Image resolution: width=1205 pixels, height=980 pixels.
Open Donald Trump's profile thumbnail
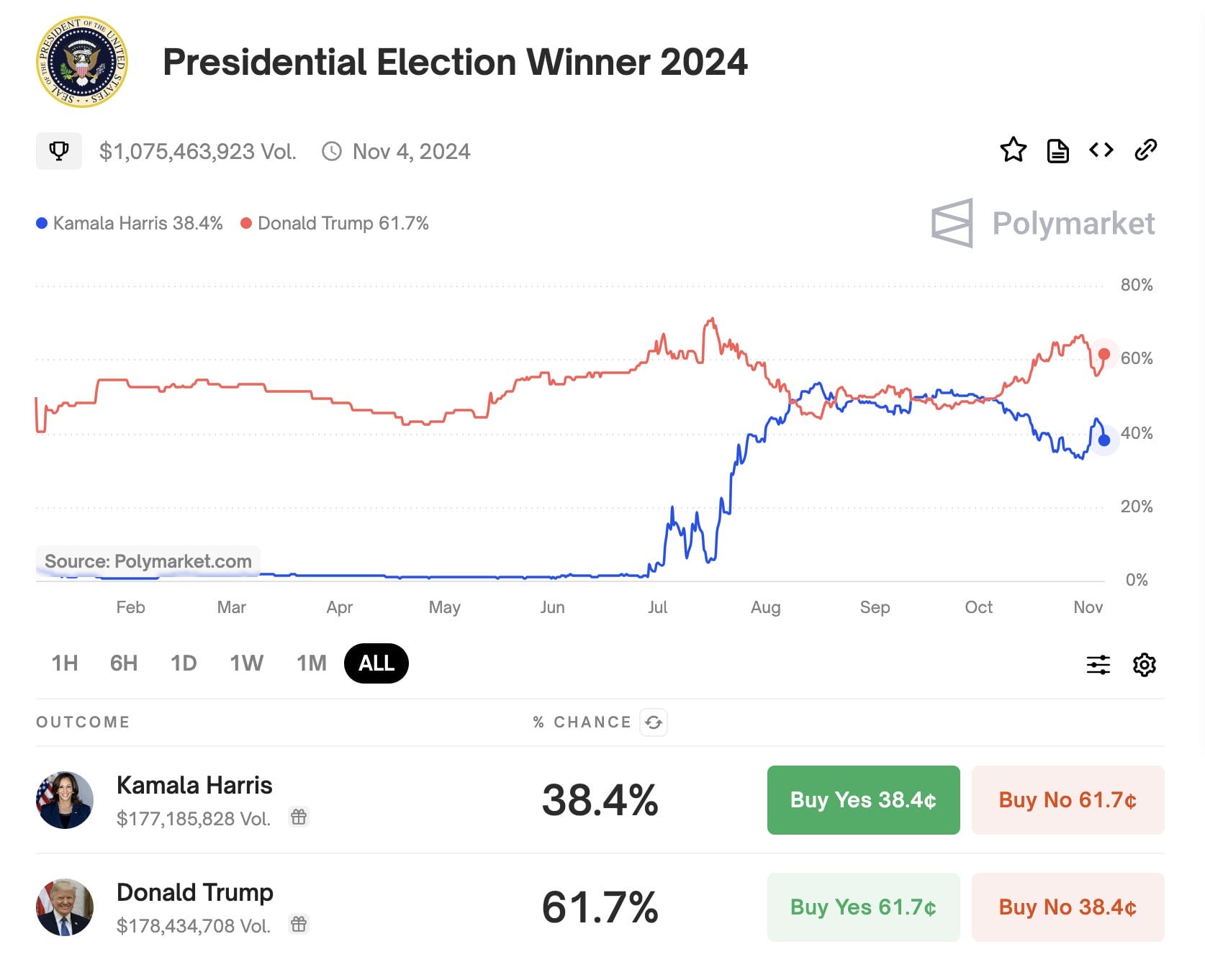64,907
